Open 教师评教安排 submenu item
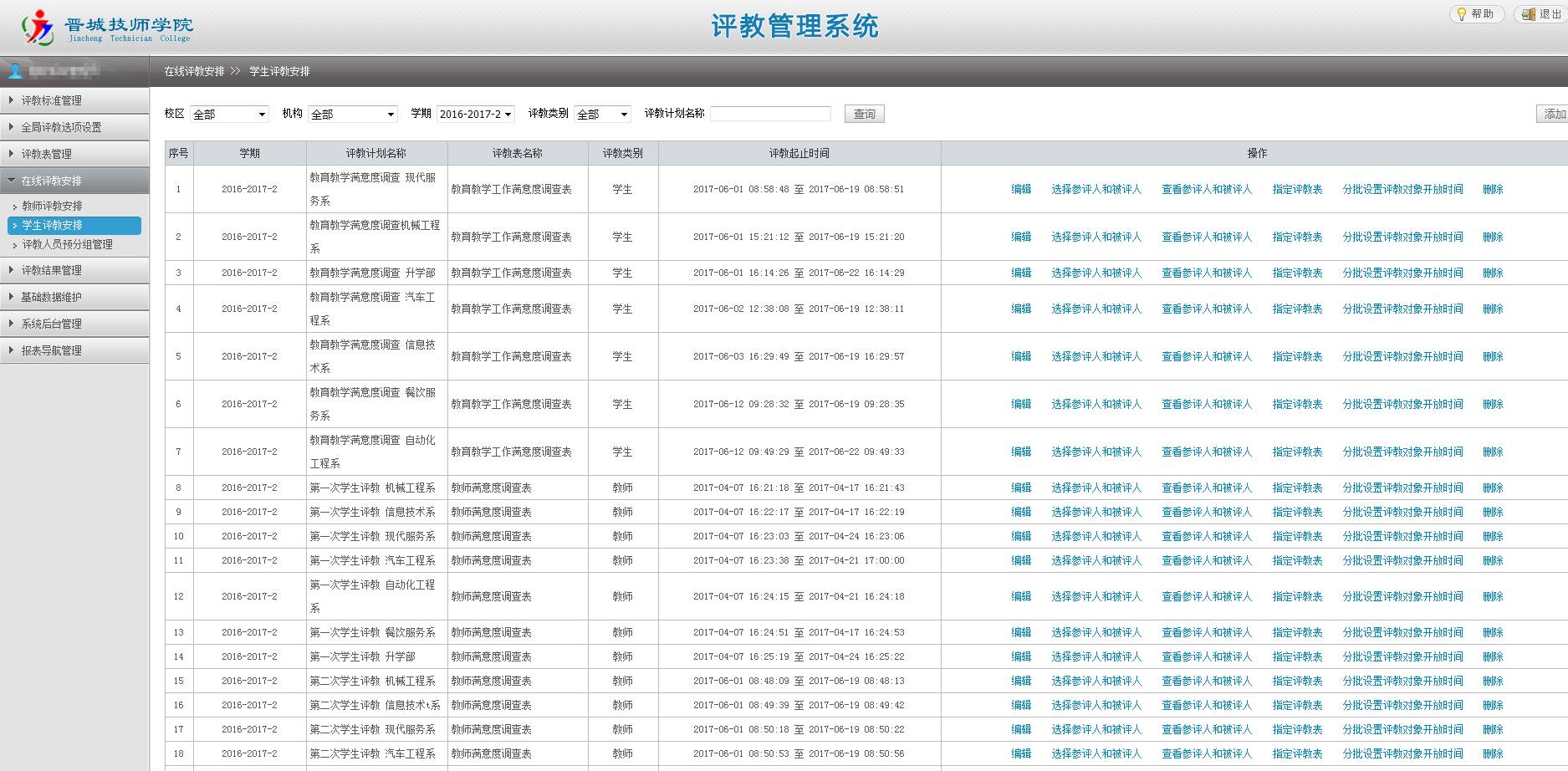This screenshot has height=771, width=1568. coord(52,206)
